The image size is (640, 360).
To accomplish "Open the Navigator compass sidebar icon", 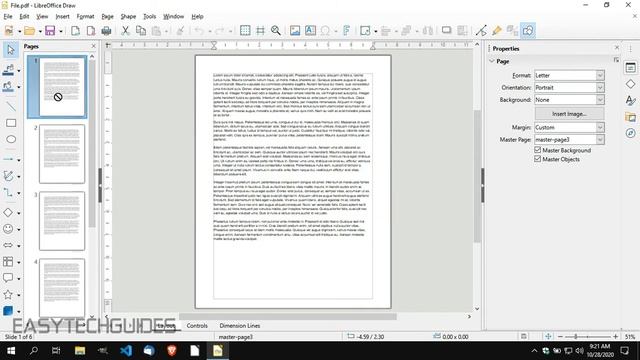I will tap(631, 133).
